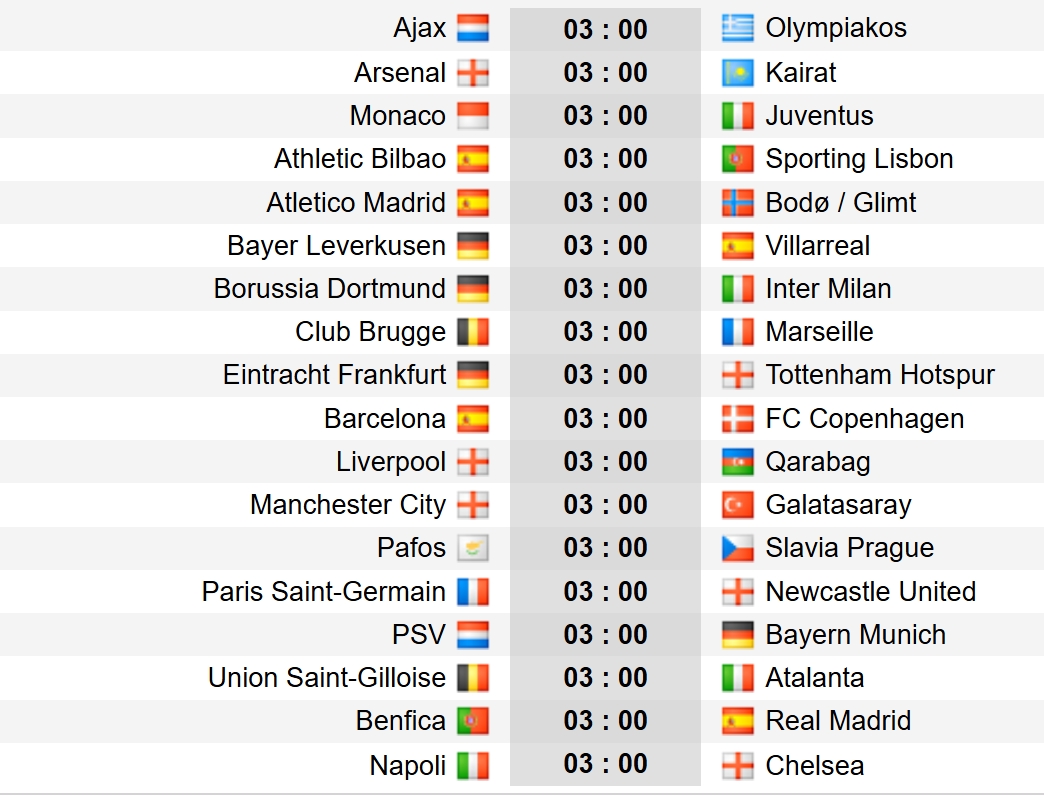Open the Arsenal team link
1044x796 pixels.
coord(400,73)
